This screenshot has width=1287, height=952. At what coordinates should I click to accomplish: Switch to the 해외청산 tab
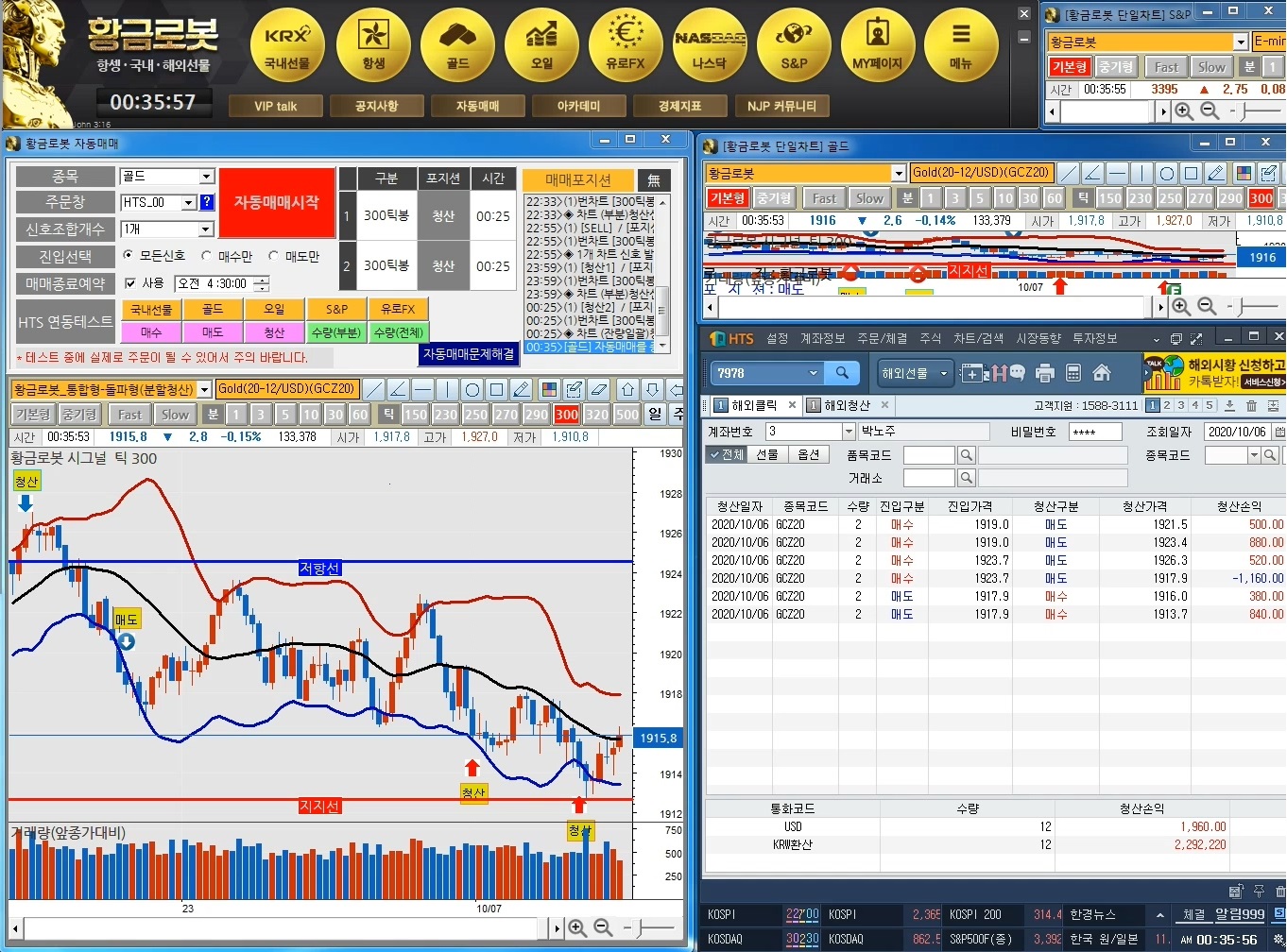[847, 405]
